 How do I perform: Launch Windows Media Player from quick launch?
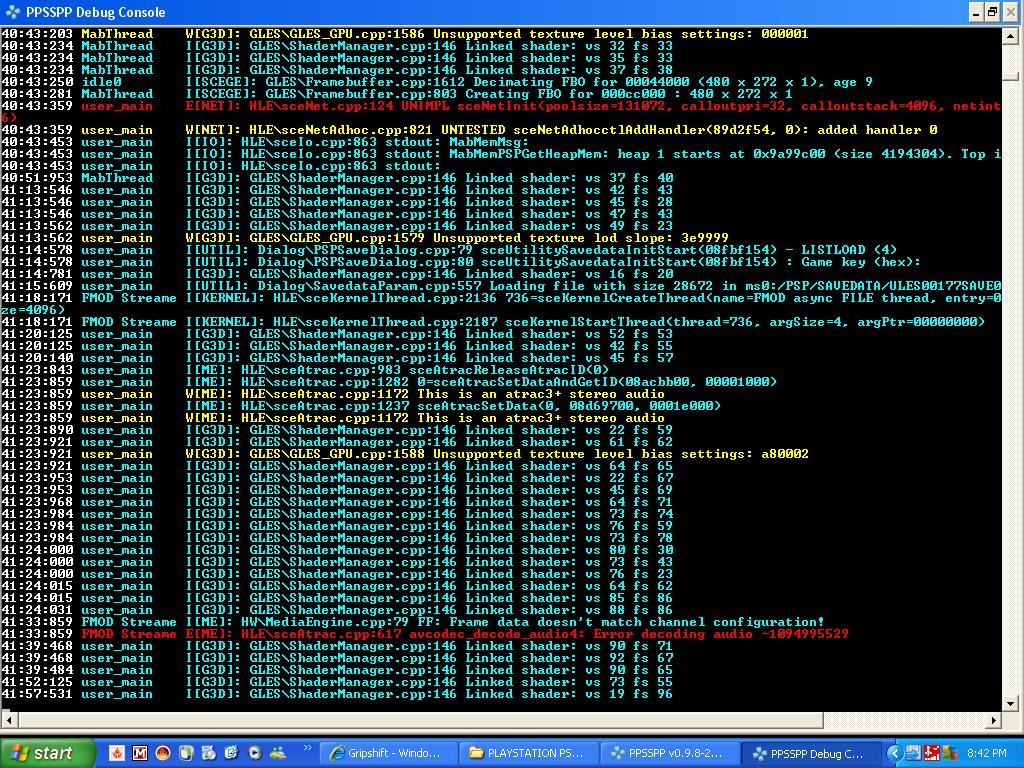254,753
